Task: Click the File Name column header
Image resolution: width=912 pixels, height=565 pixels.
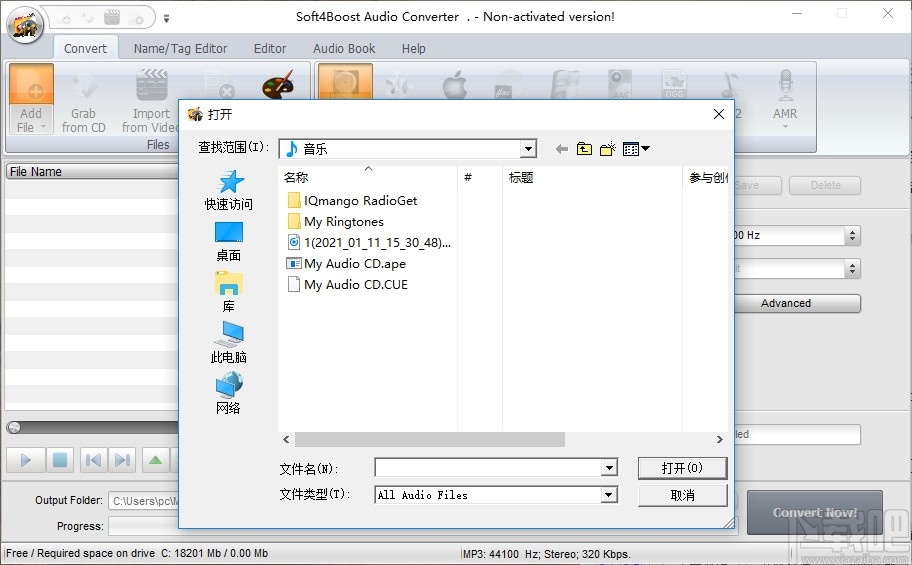Action: click(93, 172)
